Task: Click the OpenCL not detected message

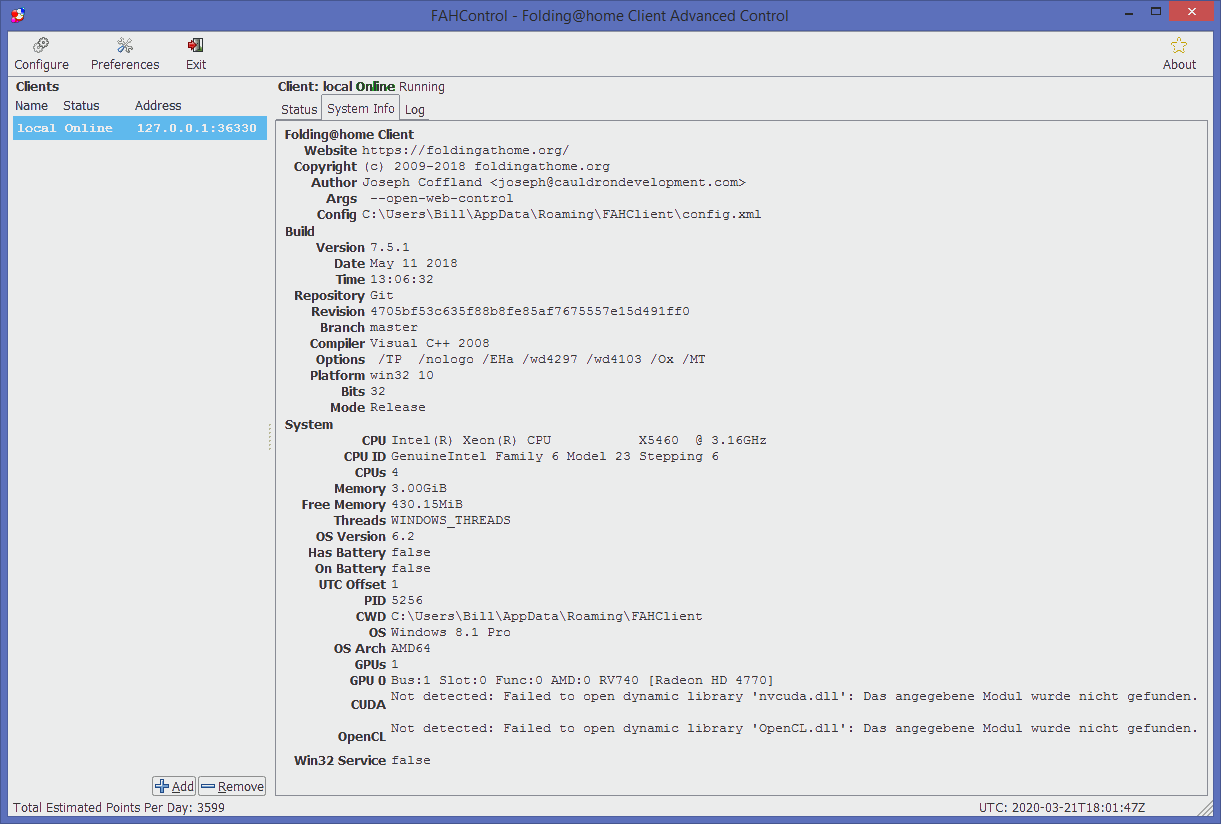Action: [794, 728]
